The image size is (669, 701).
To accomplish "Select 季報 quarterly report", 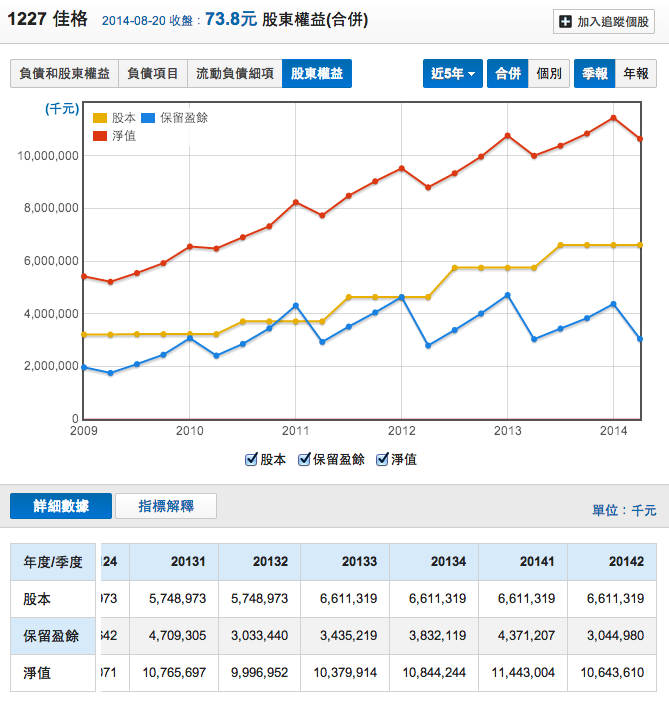I will click(x=594, y=74).
